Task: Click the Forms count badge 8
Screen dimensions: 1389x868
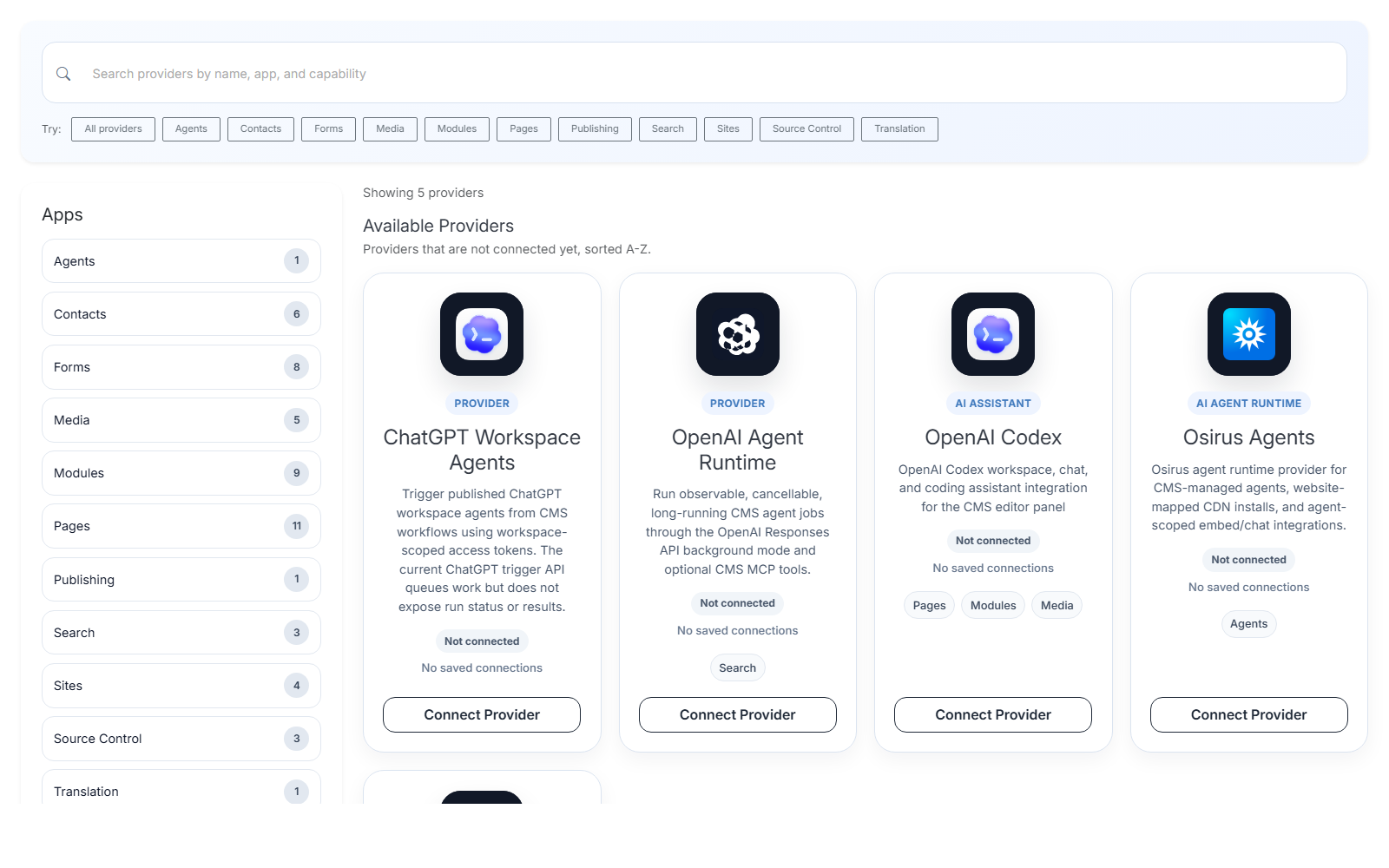Action: (x=297, y=367)
